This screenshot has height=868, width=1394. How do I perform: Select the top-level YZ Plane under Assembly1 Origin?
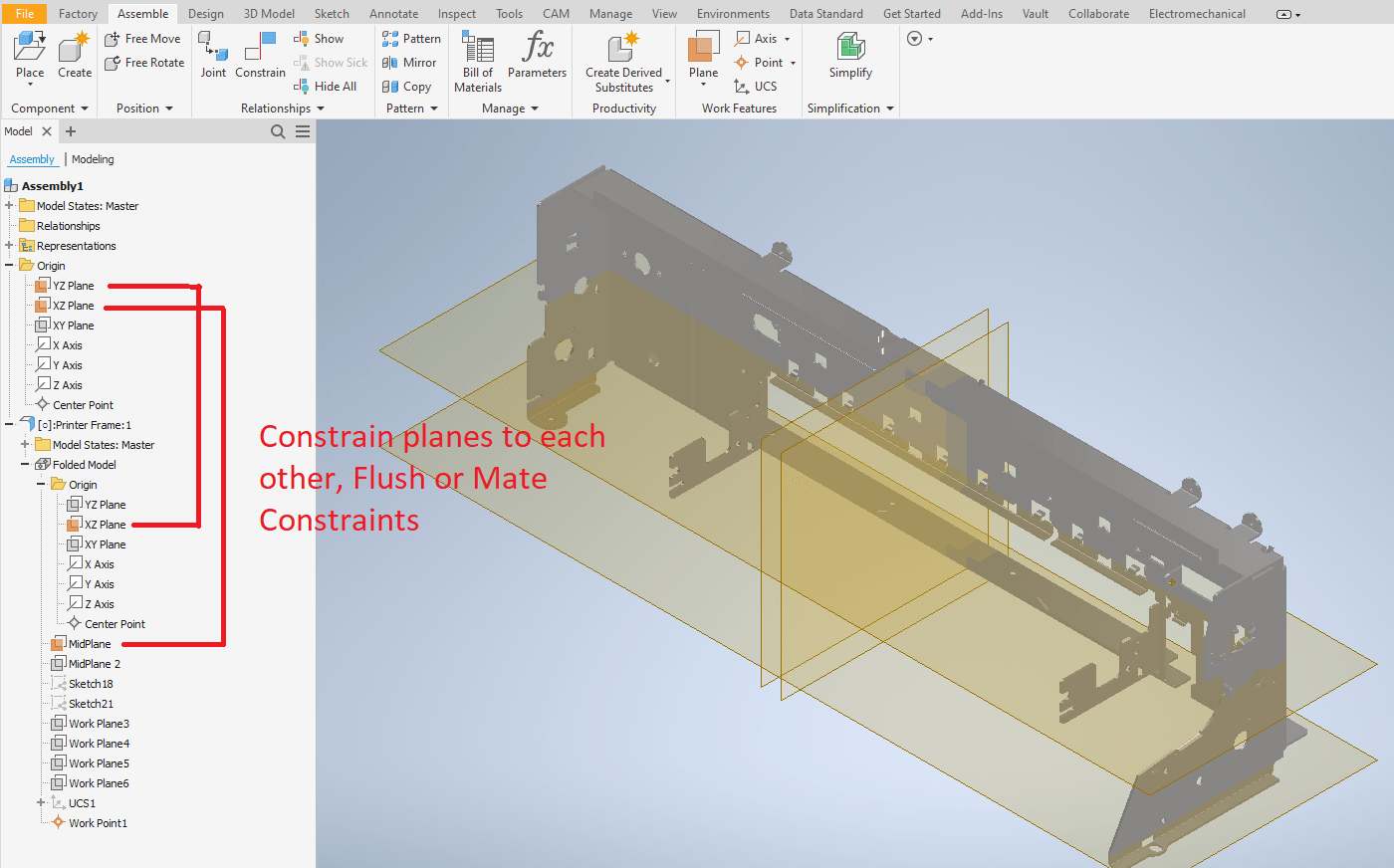65,286
